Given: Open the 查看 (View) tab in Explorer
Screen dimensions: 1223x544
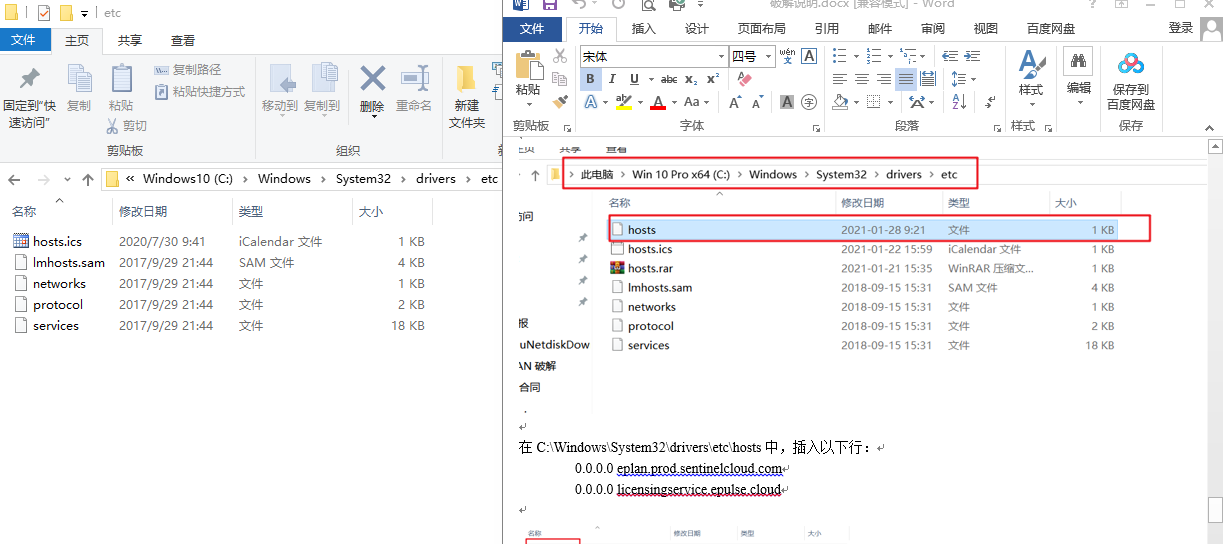Looking at the screenshot, I should [x=183, y=40].
